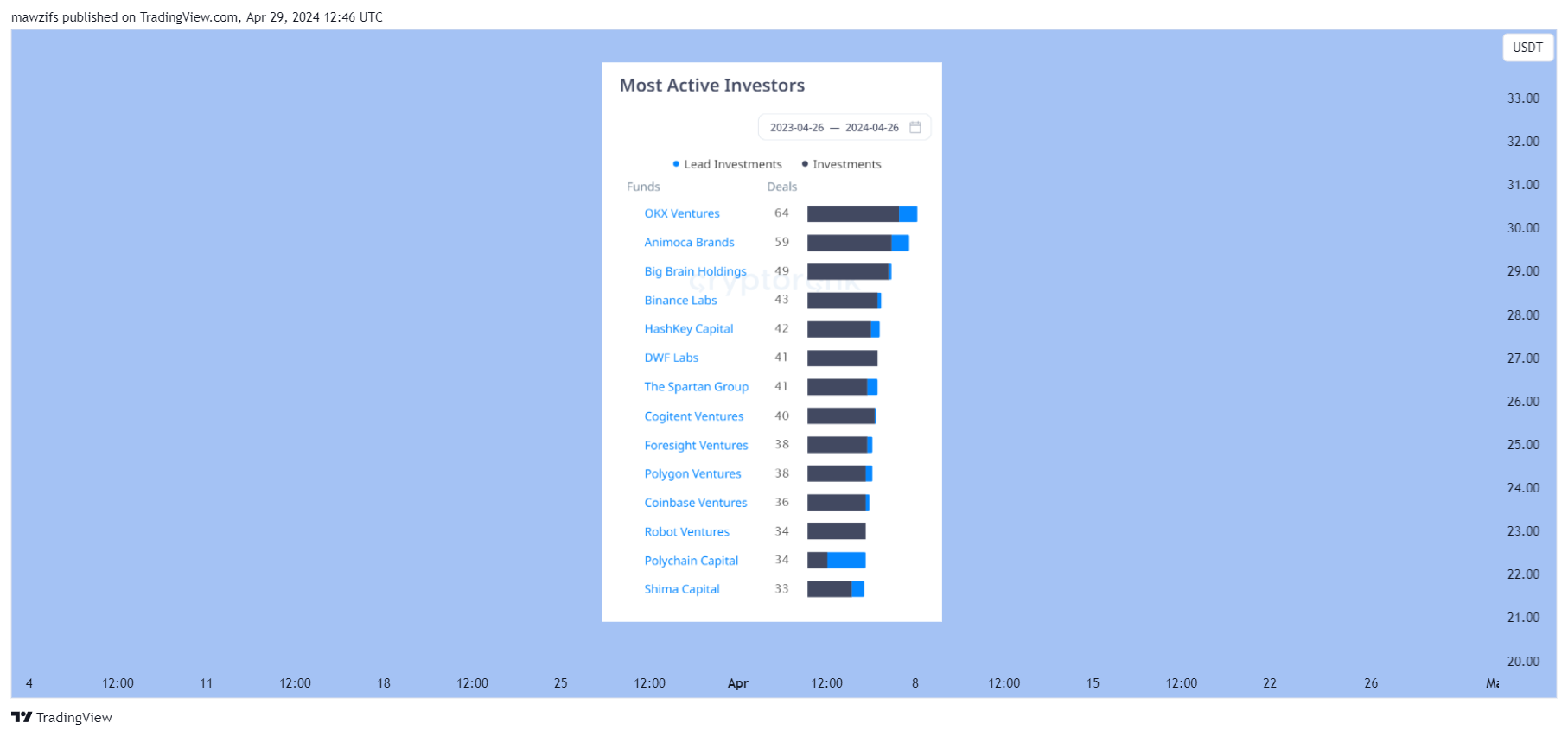This screenshot has height=736, width=1568.
Task: Click the deal count 36 for Coinbase Ventures
Action: coord(781,502)
